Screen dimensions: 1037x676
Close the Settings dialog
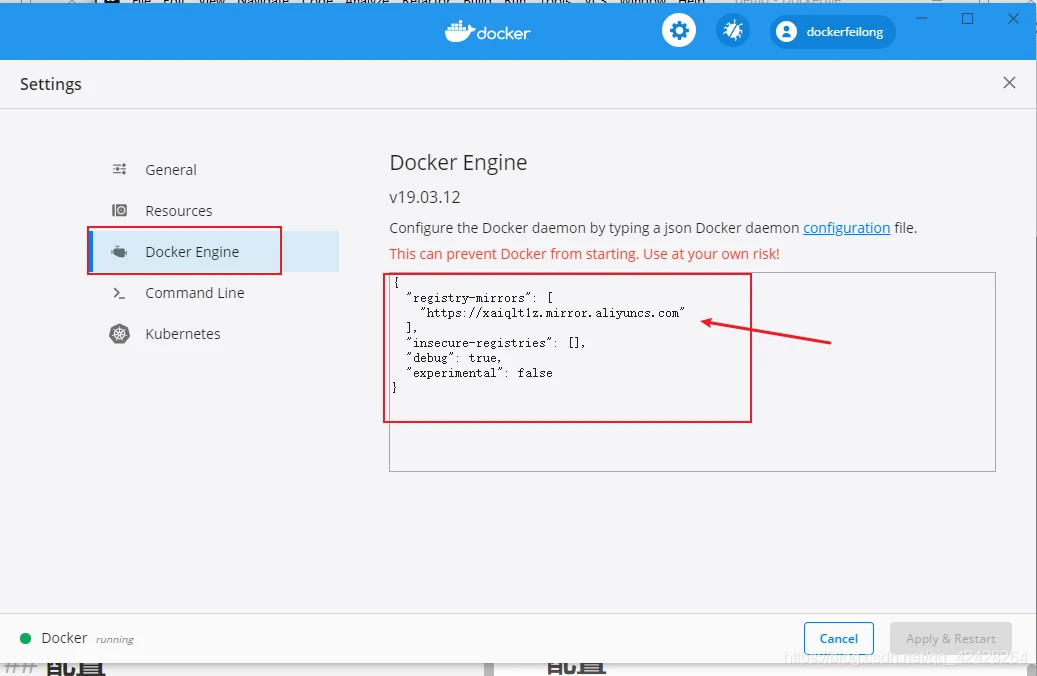tap(1009, 83)
